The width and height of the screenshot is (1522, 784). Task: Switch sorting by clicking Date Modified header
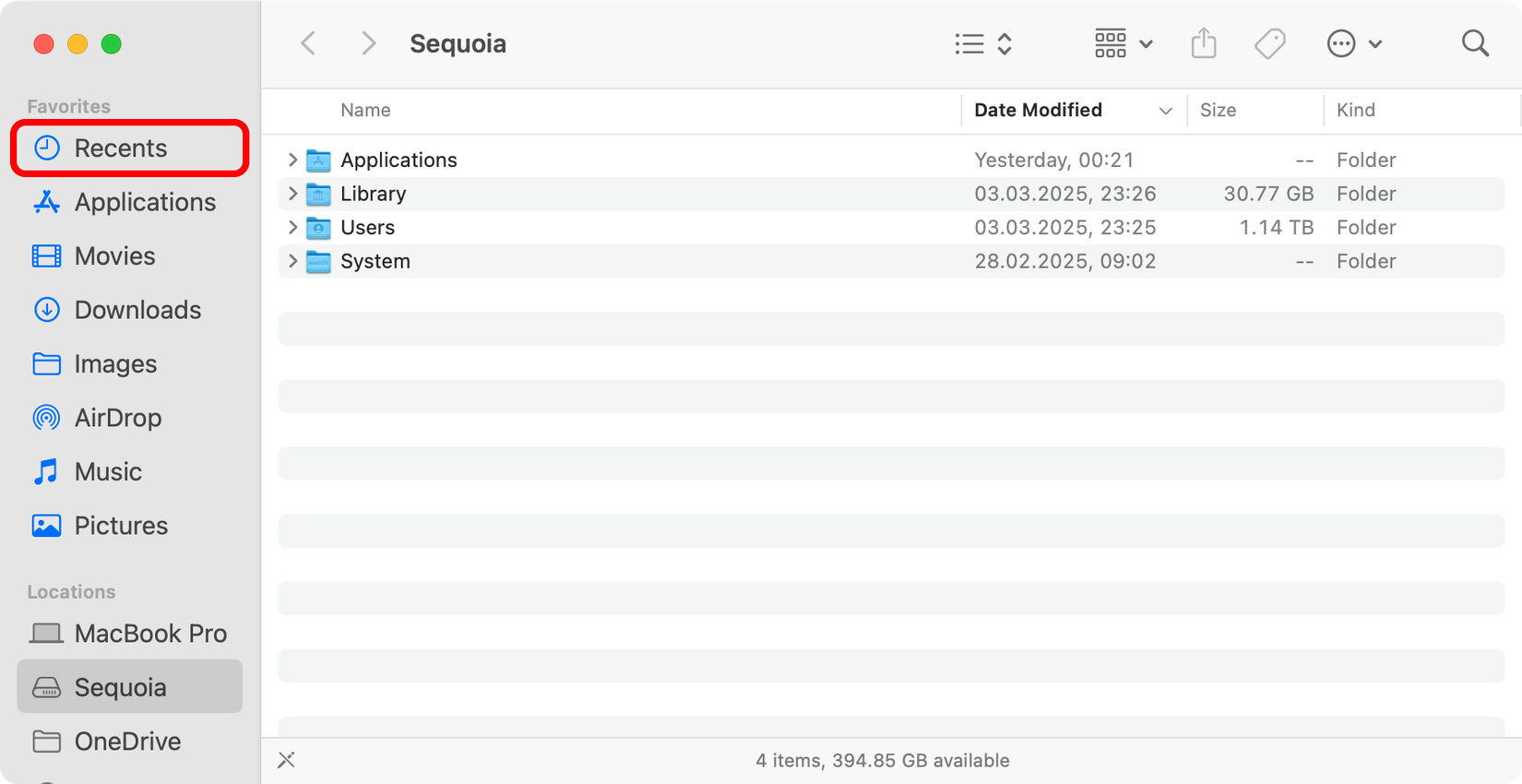tap(1037, 110)
